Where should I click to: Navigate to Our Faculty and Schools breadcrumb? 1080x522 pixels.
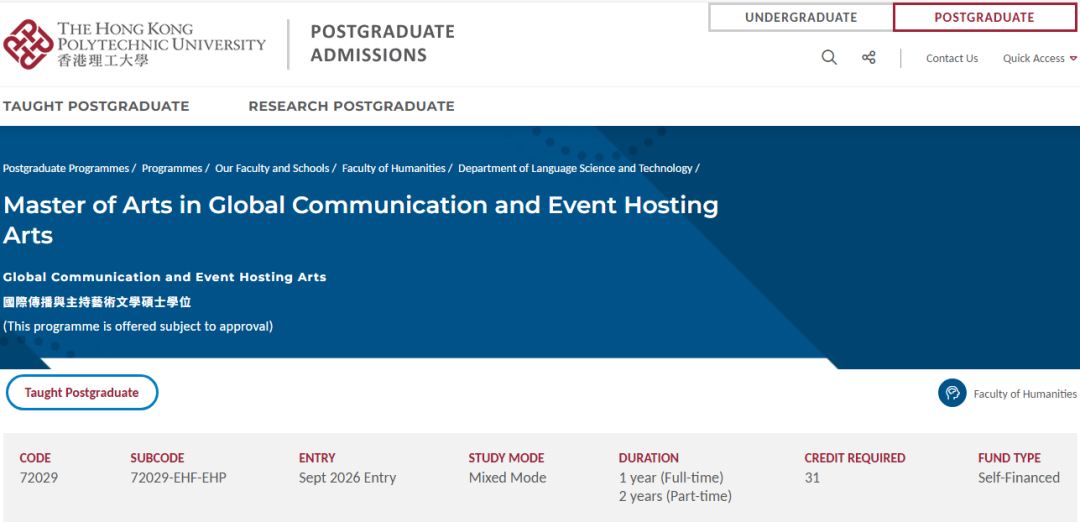pyautogui.click(x=272, y=169)
